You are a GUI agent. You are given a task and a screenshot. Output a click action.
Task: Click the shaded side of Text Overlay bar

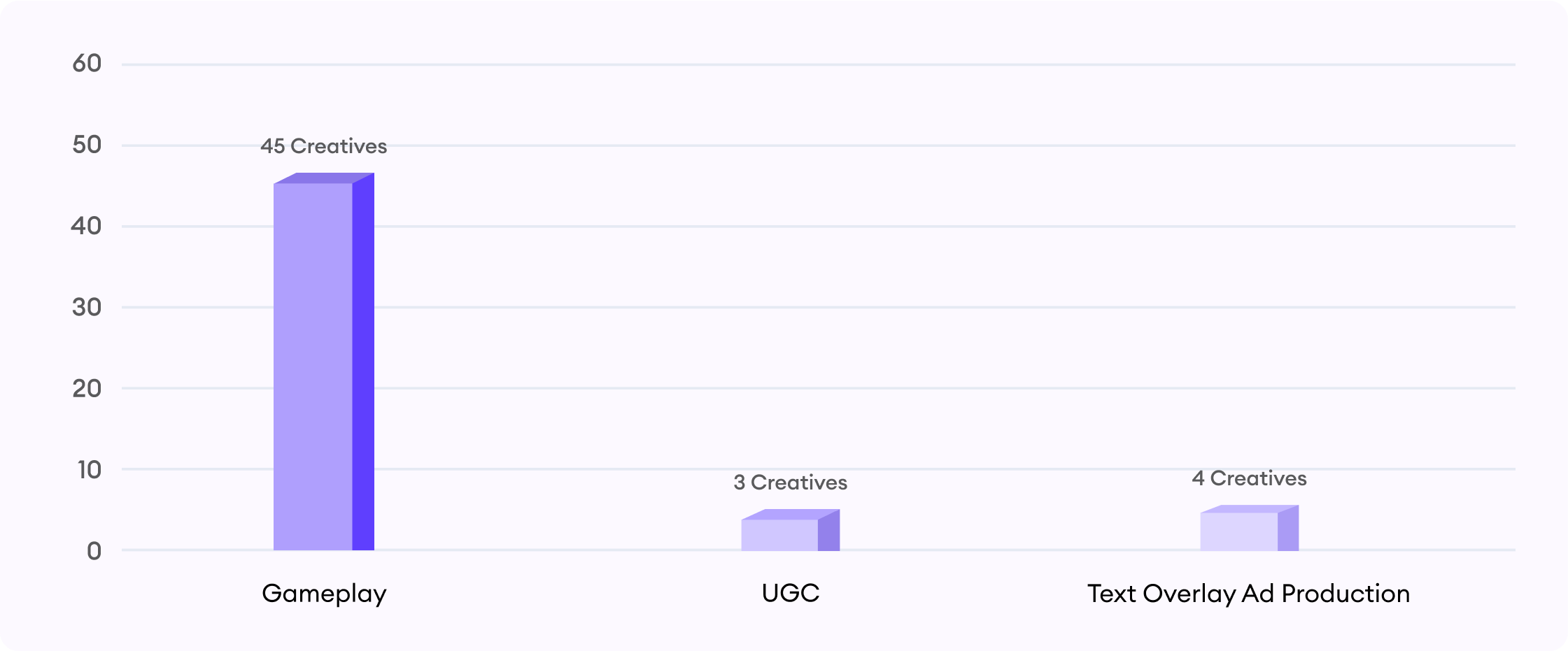1288,528
